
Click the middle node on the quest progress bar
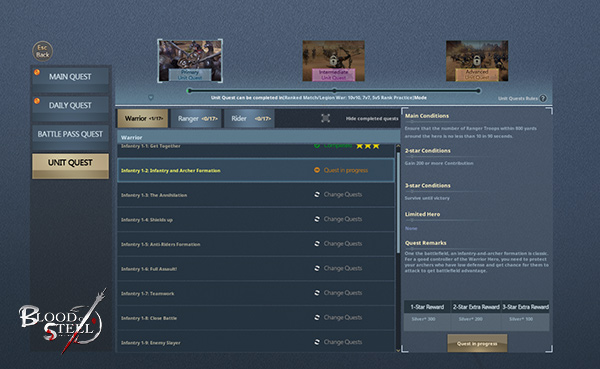334,91
